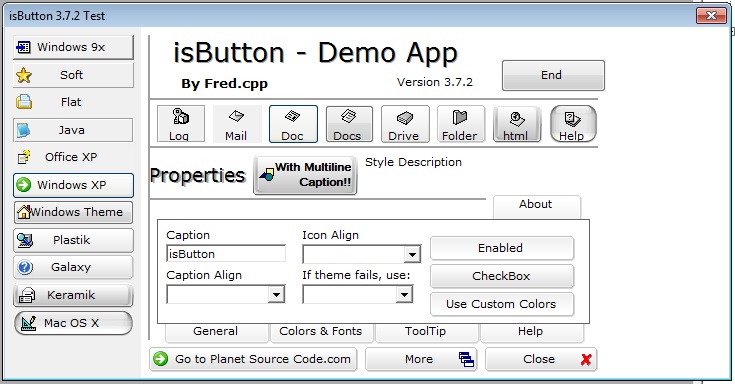Select the Mac OS X style button
The height and width of the screenshot is (384, 735).
(73, 323)
